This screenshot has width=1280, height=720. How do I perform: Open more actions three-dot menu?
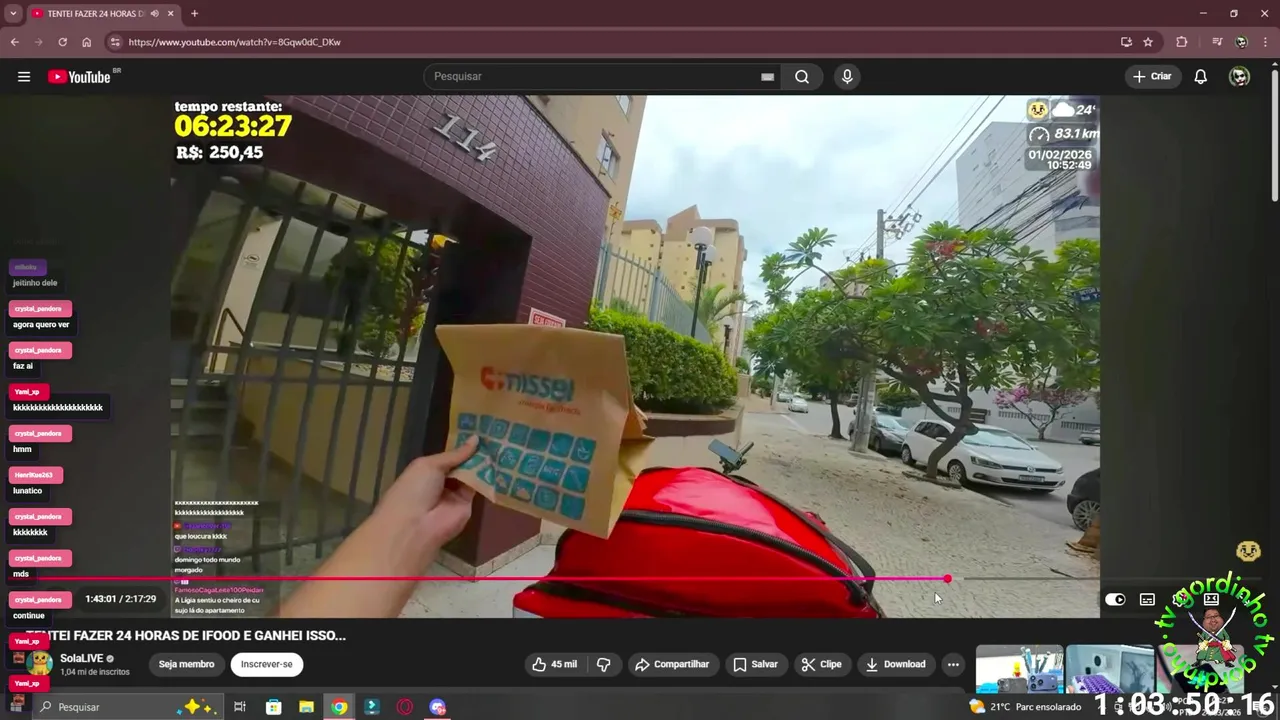[x=953, y=664]
